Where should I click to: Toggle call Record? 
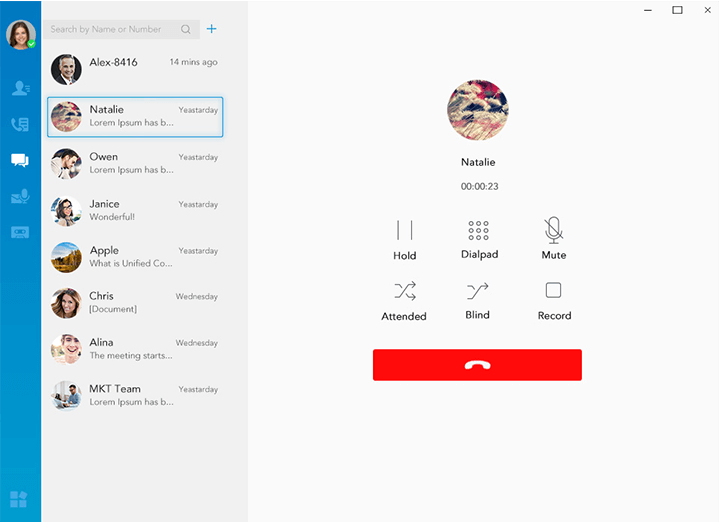tap(554, 301)
